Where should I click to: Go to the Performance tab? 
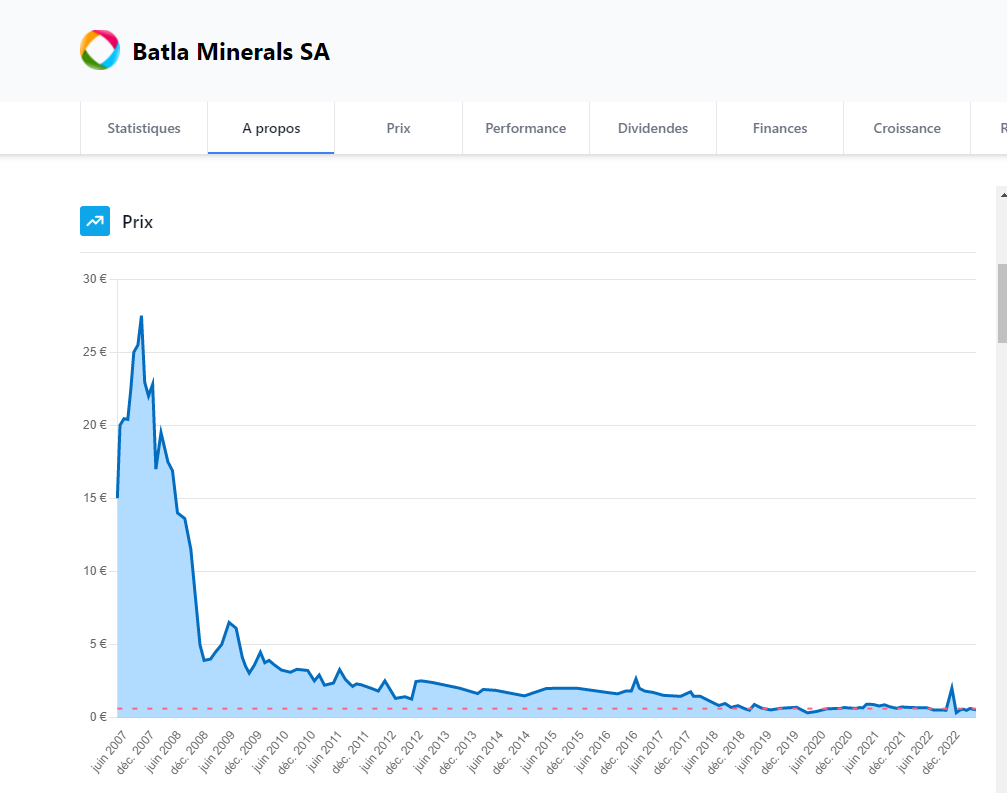click(525, 128)
